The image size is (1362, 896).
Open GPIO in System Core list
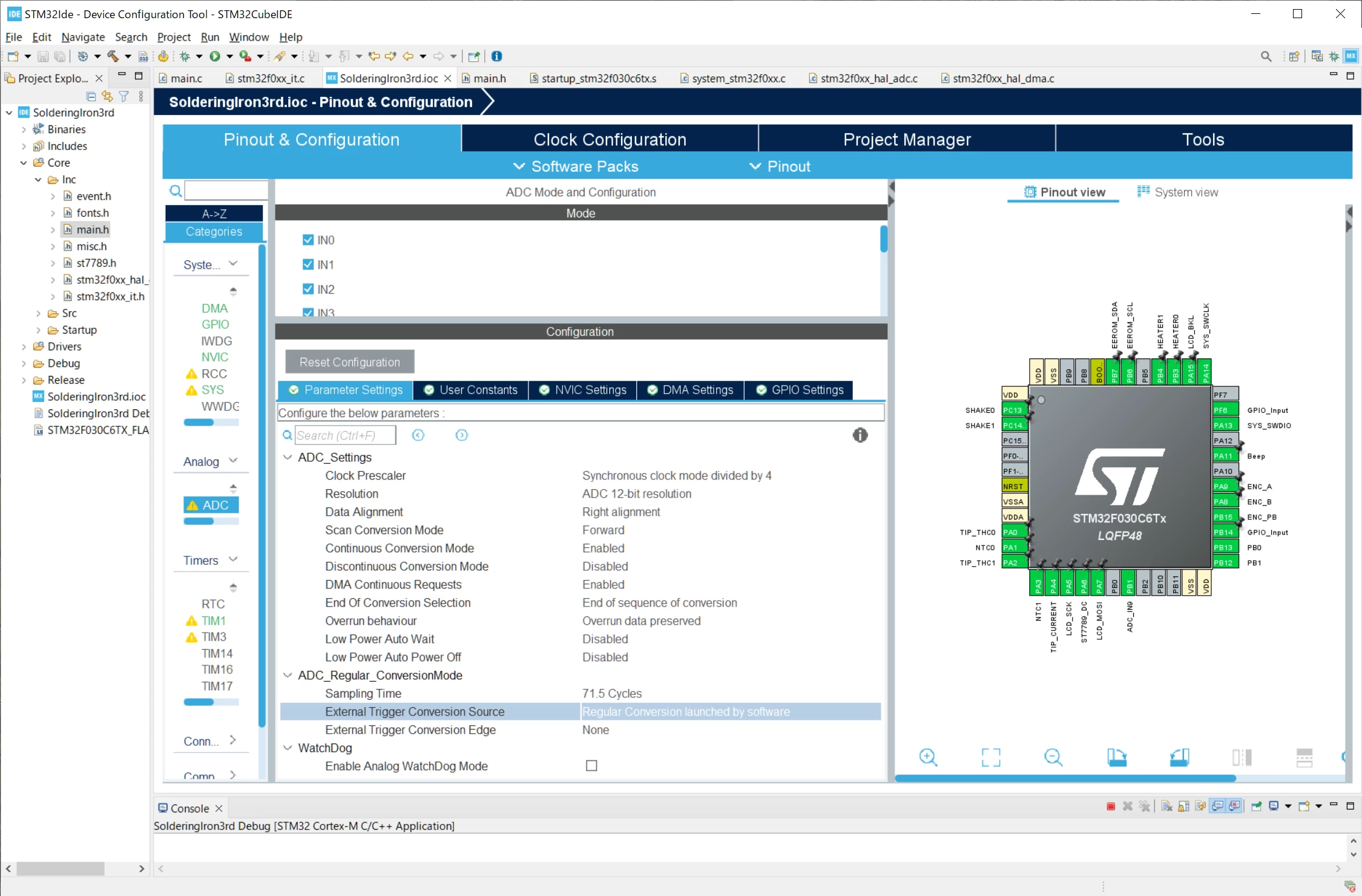click(215, 324)
